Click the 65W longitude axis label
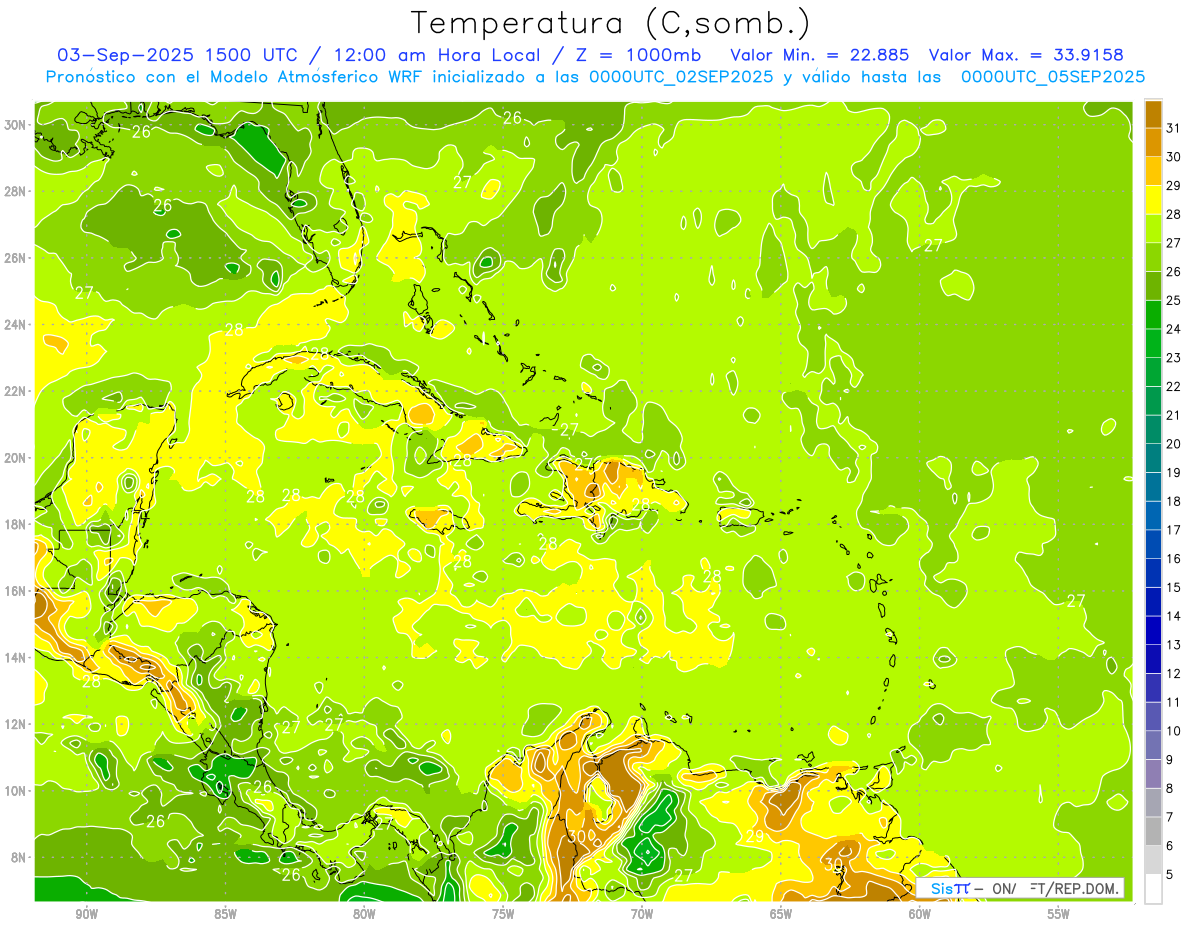 click(x=781, y=914)
